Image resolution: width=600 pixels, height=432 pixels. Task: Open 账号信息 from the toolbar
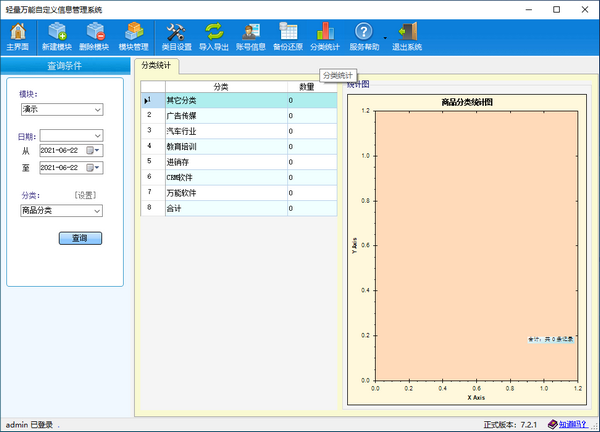pyautogui.click(x=251, y=37)
